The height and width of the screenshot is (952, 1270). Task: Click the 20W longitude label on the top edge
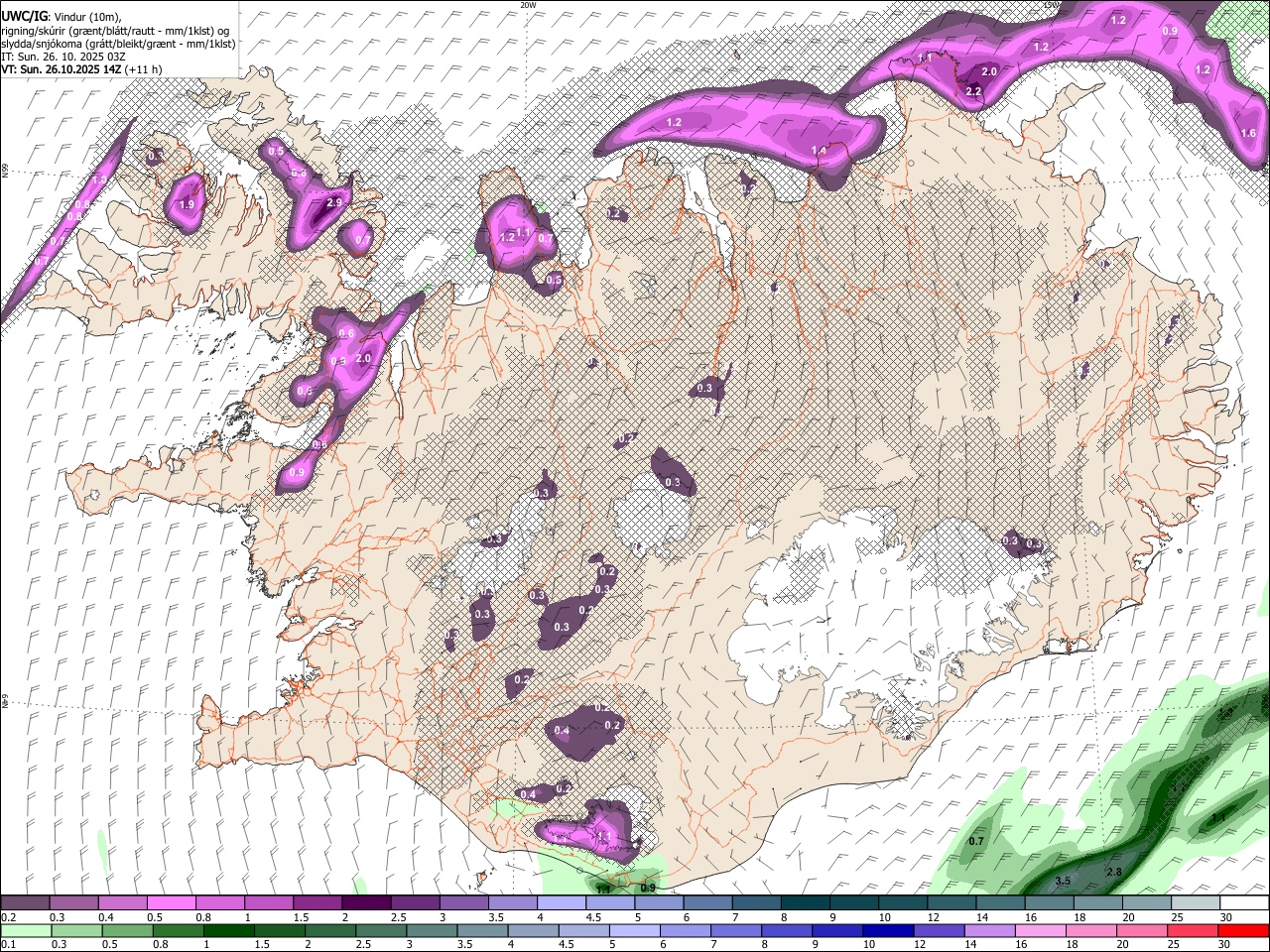[x=528, y=5]
